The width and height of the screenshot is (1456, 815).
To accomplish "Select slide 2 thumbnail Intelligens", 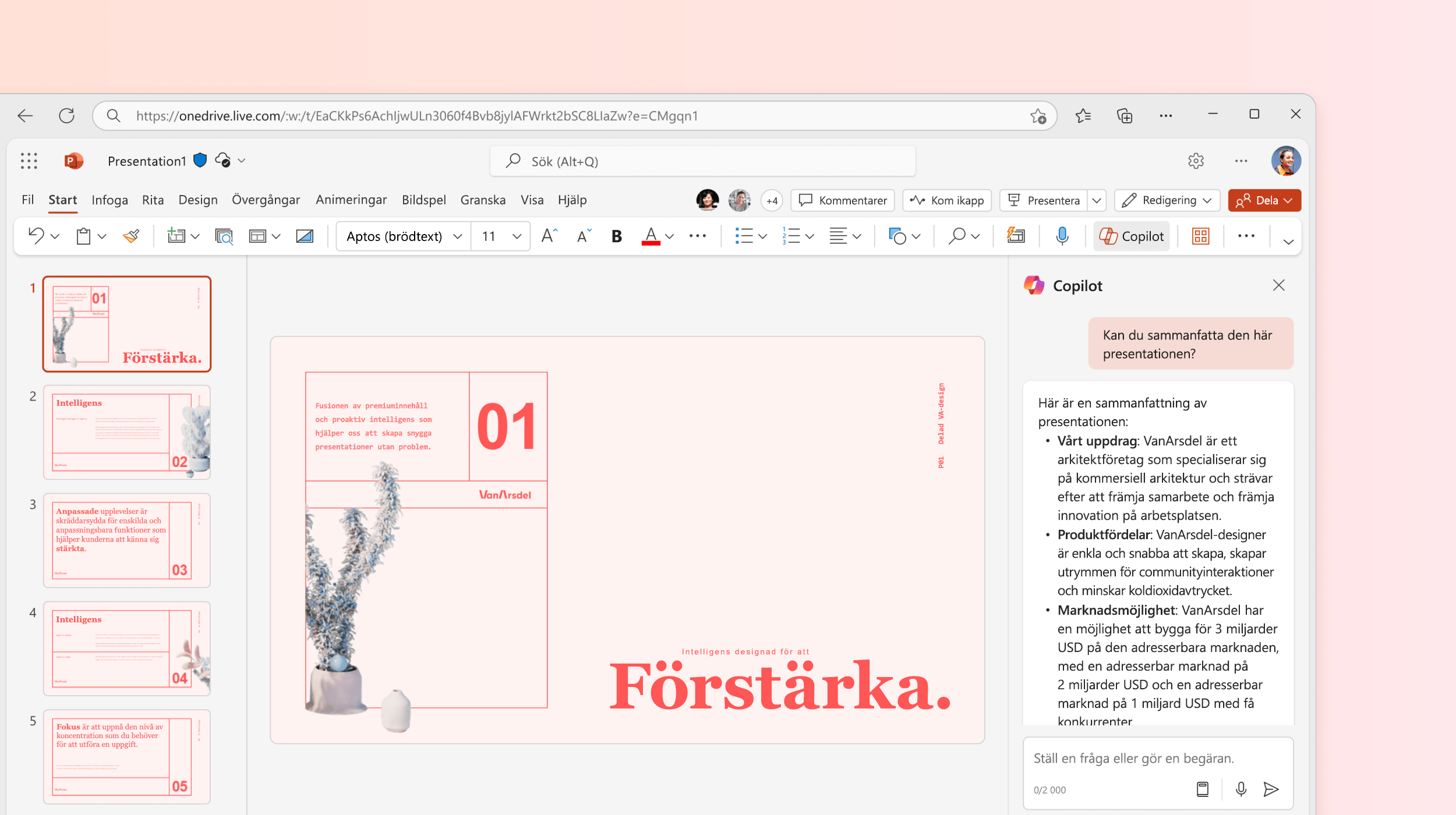I will pos(127,432).
